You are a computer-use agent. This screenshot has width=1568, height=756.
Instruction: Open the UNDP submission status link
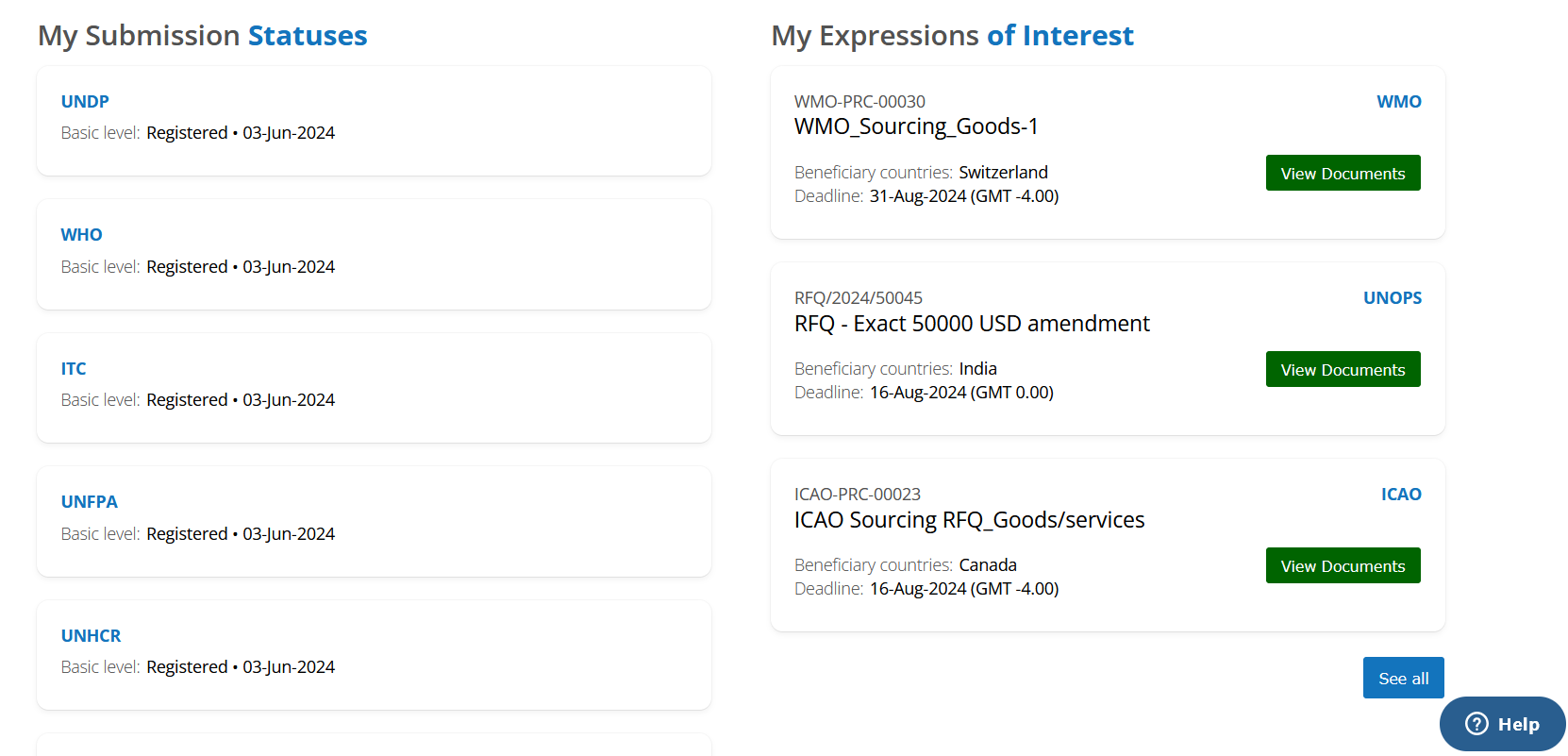pos(85,101)
